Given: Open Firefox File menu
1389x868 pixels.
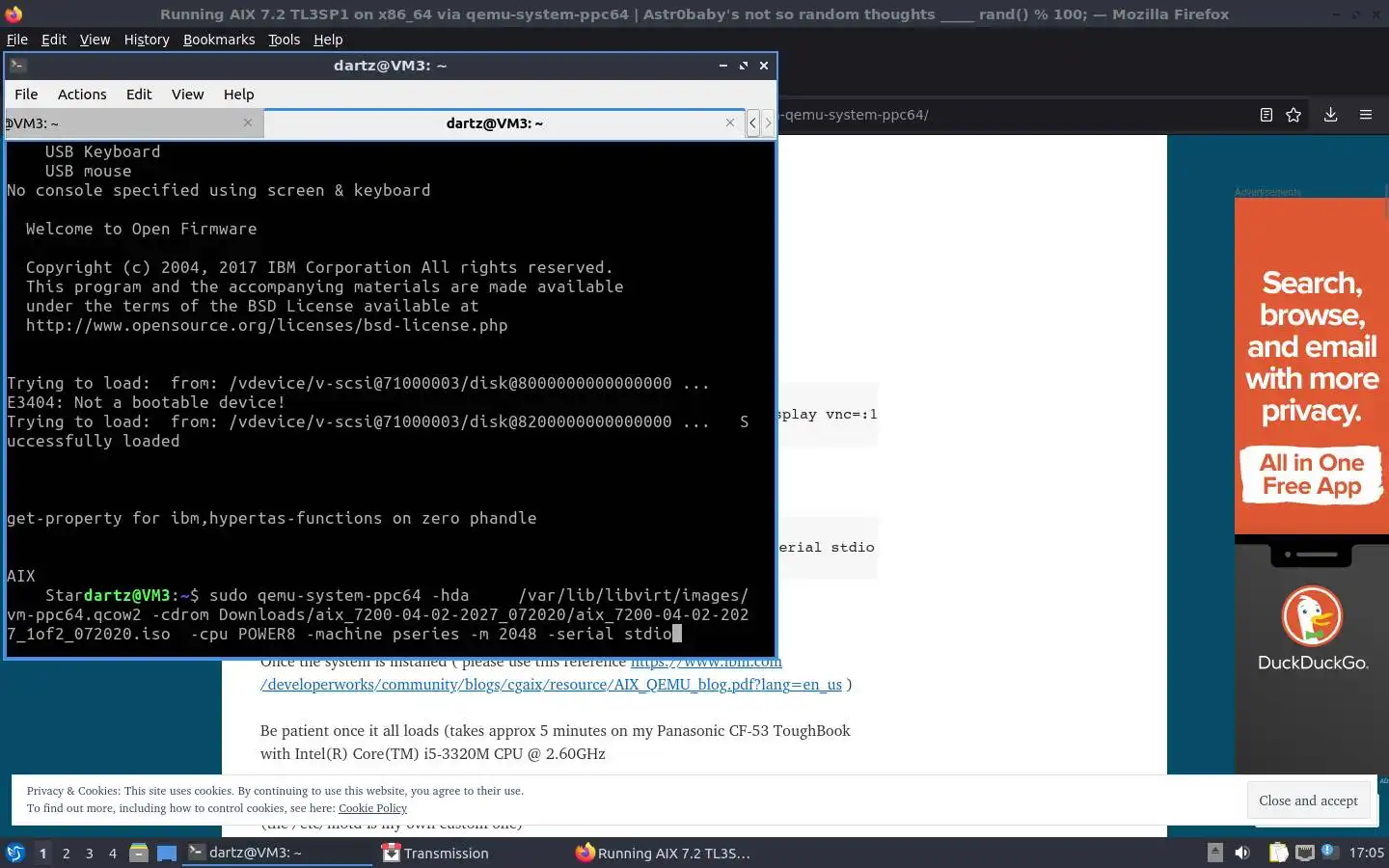Looking at the screenshot, I should click(17, 40).
